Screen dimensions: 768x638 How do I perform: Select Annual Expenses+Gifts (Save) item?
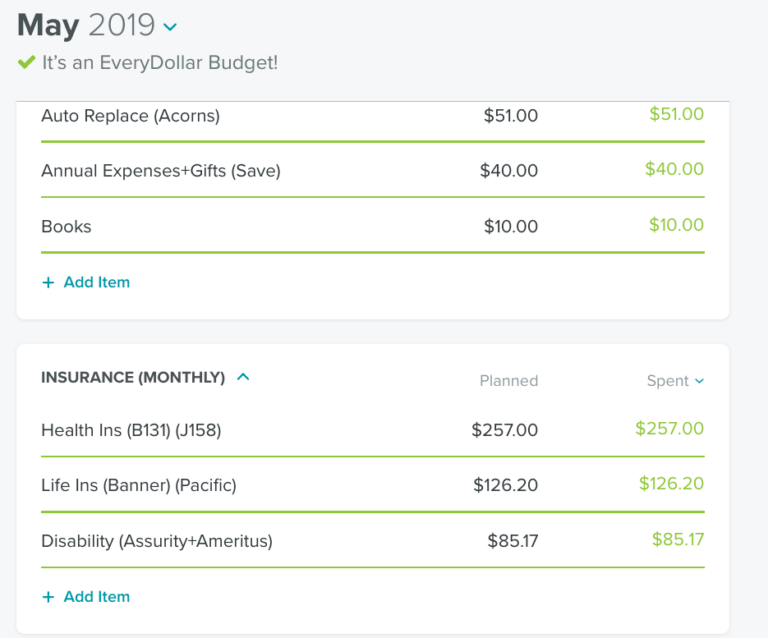[160, 171]
